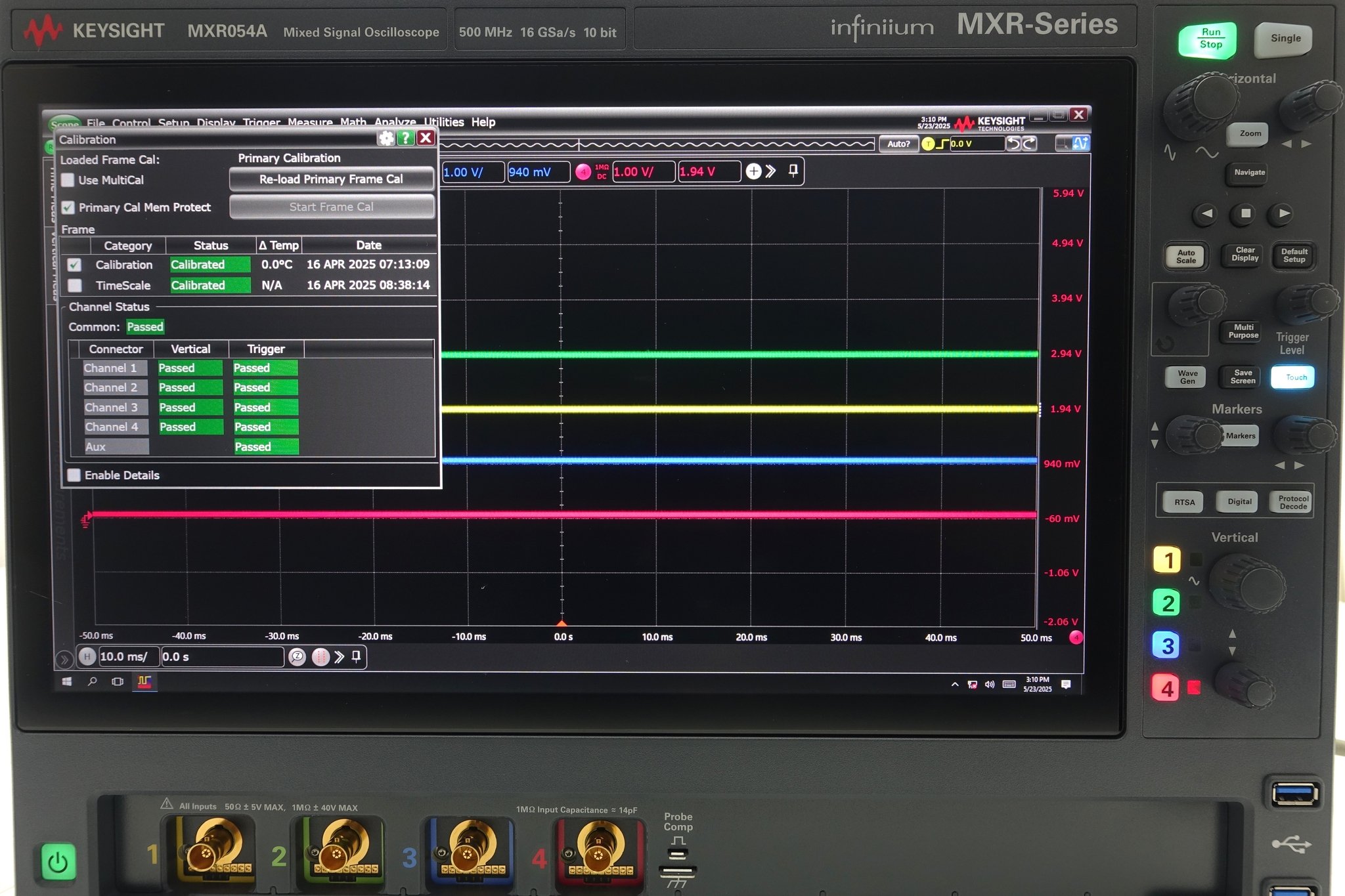
Task: Click the plus icon to add a channel
Action: (753, 171)
